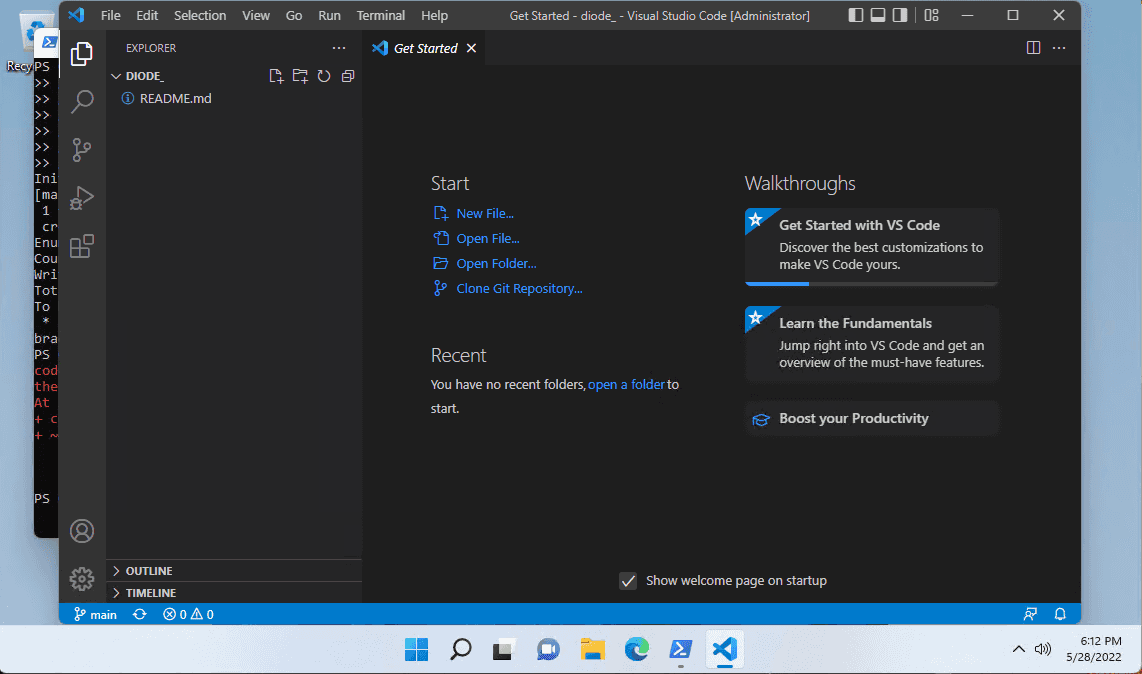Refresh the Explorer file tree
Viewport: 1142px width, 674px height.
pyautogui.click(x=324, y=76)
